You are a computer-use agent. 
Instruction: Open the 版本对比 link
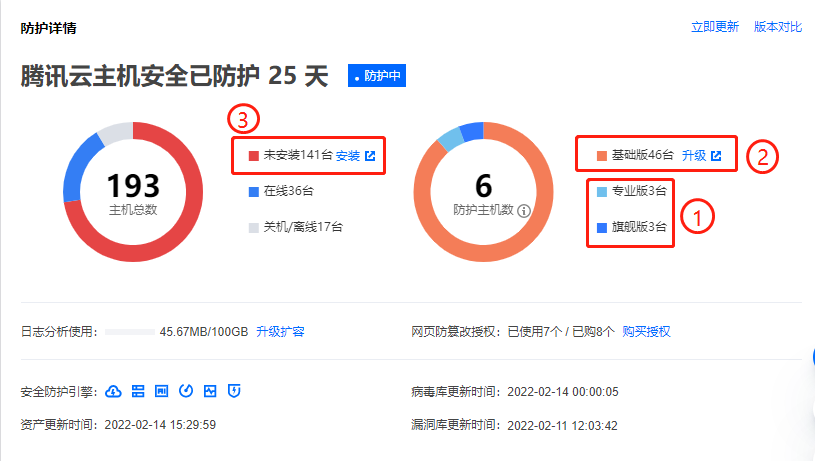pos(778,27)
